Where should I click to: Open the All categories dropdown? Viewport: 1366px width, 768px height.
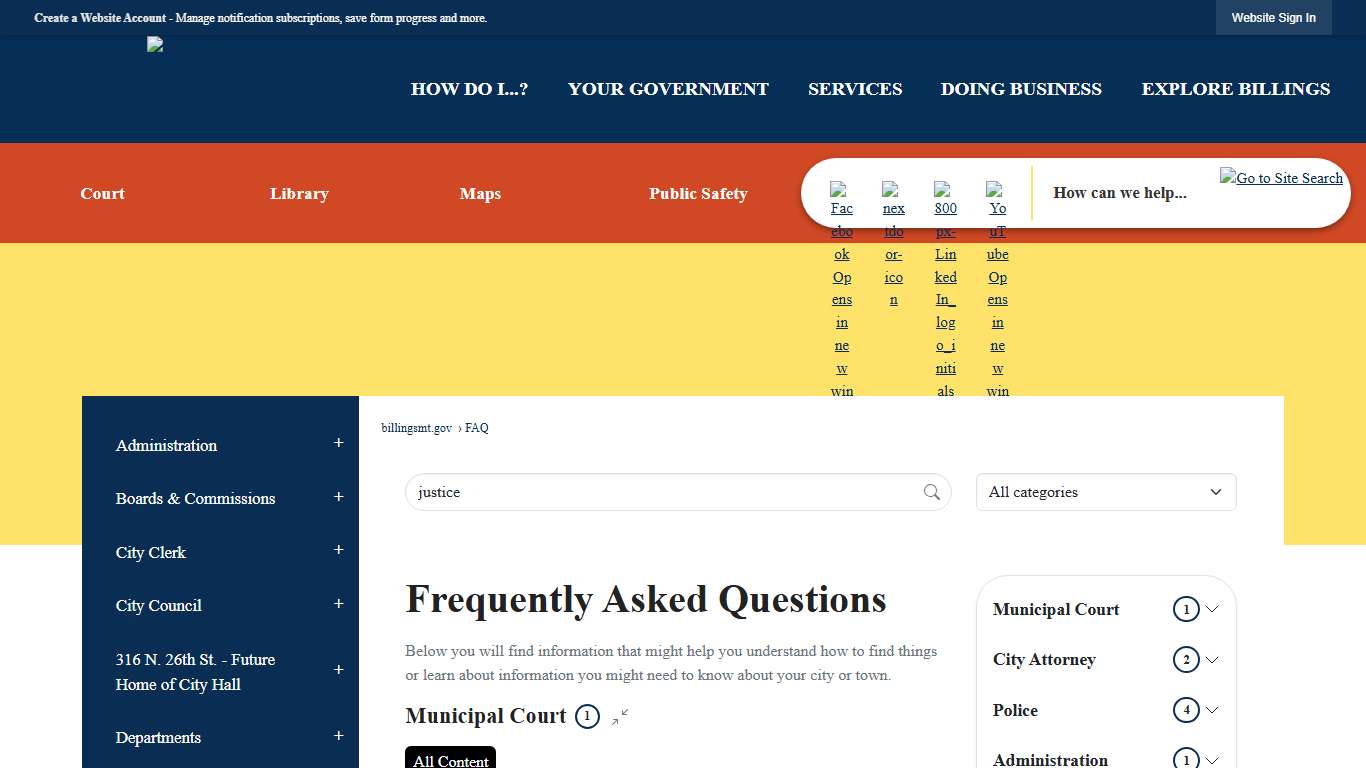pos(1105,492)
